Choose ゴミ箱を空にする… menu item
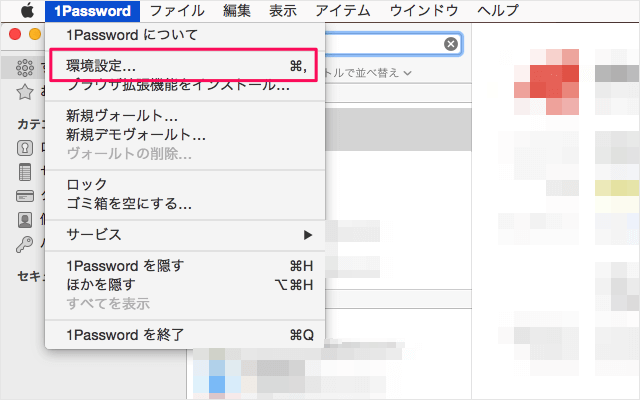The height and width of the screenshot is (400, 640). 185,203
